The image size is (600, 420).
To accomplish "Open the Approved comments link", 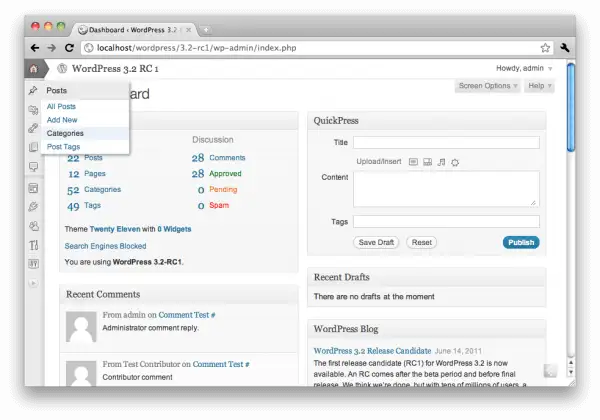I will point(225,174).
